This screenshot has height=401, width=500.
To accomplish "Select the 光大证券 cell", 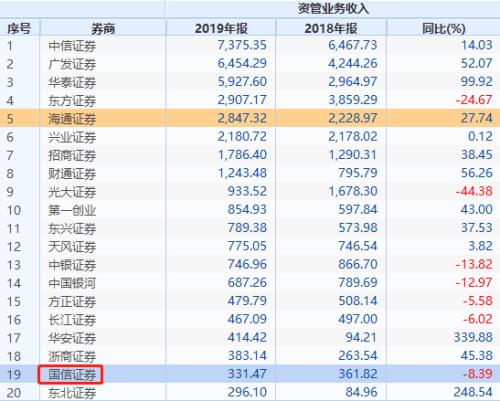I will [x=72, y=192].
